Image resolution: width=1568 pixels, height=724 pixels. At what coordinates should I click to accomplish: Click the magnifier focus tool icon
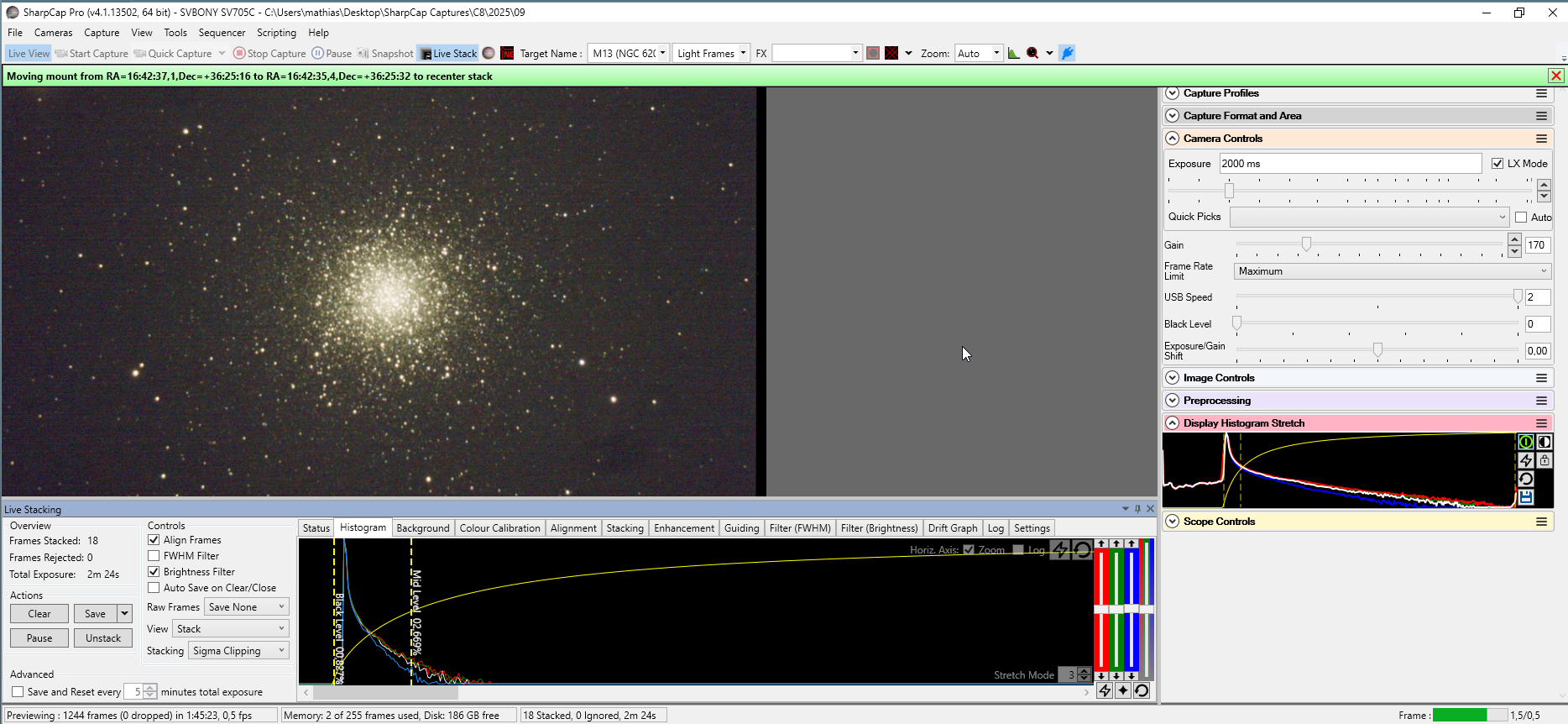coord(1032,53)
